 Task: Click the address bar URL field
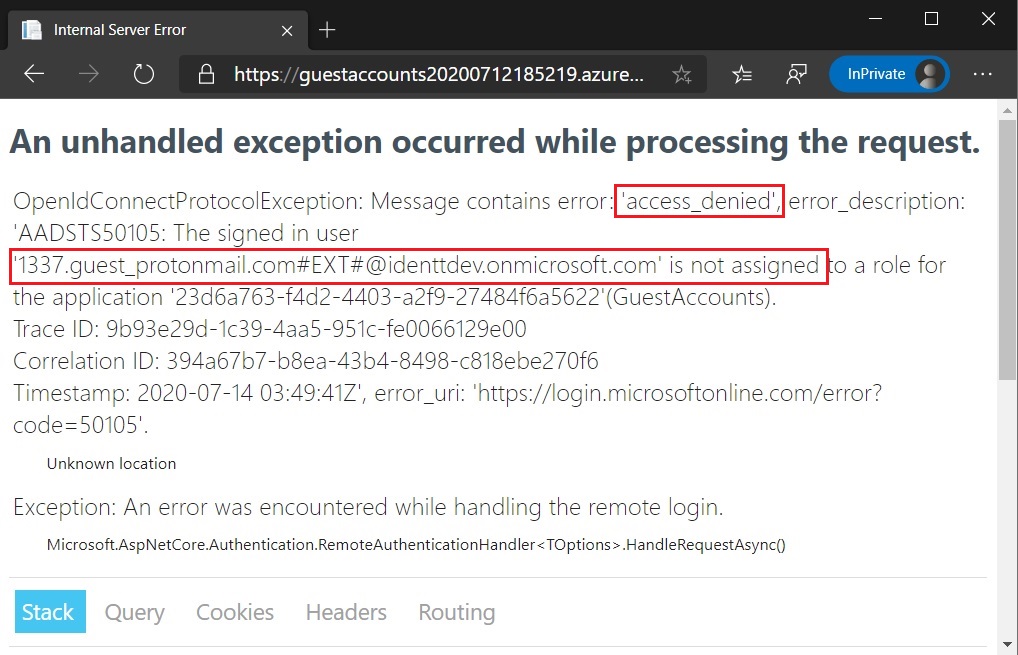pos(439,74)
